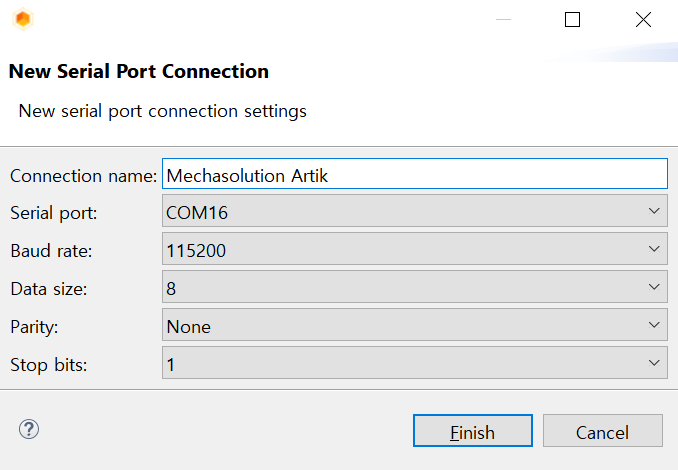Maximize the dialog window
678x470 pixels.
click(572, 19)
